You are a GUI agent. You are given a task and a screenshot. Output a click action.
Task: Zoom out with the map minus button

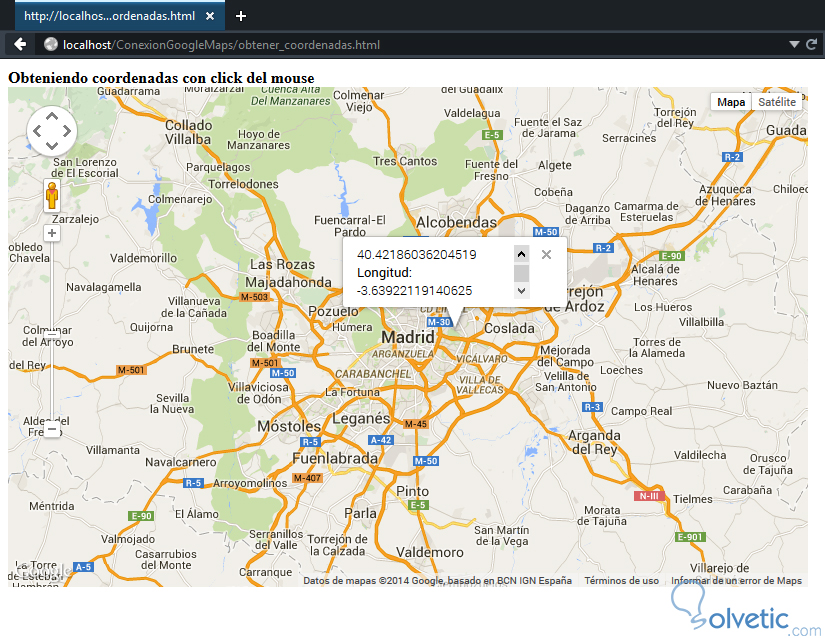click(52, 429)
